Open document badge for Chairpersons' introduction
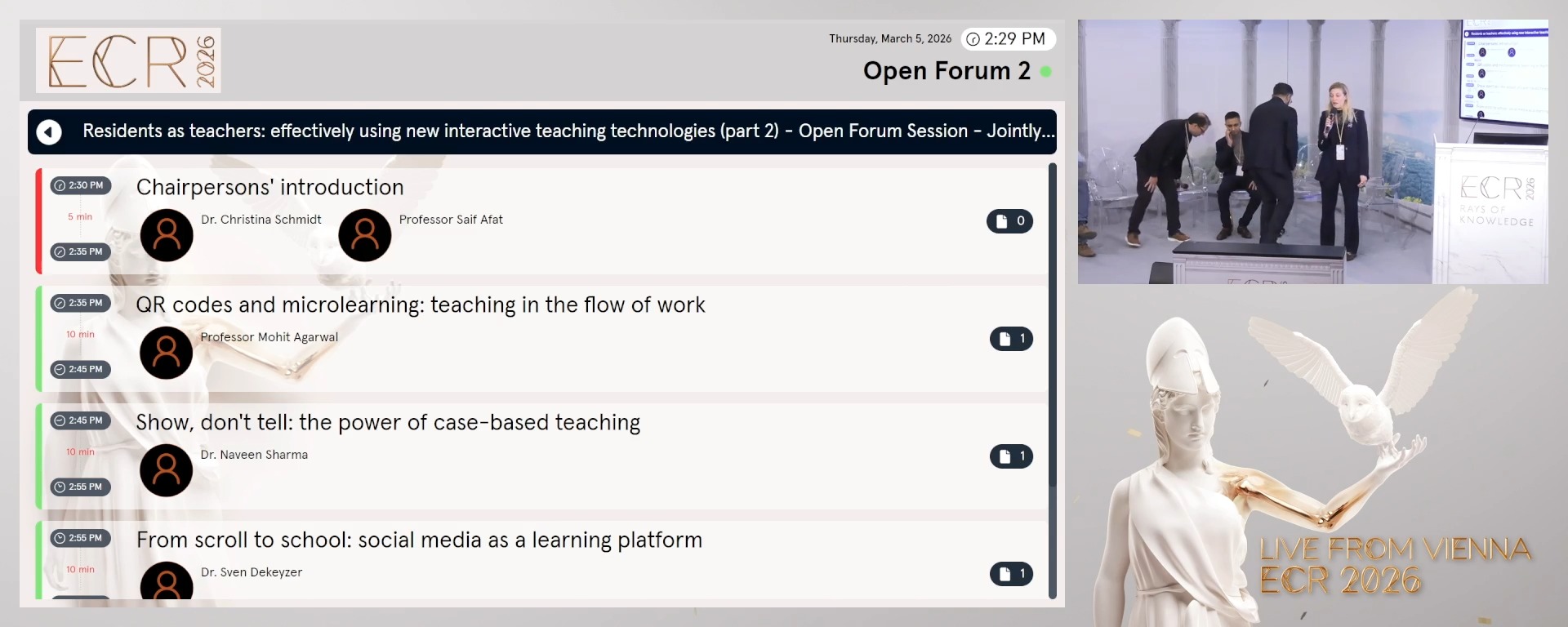Viewport: 1568px width, 627px height. click(x=1009, y=221)
